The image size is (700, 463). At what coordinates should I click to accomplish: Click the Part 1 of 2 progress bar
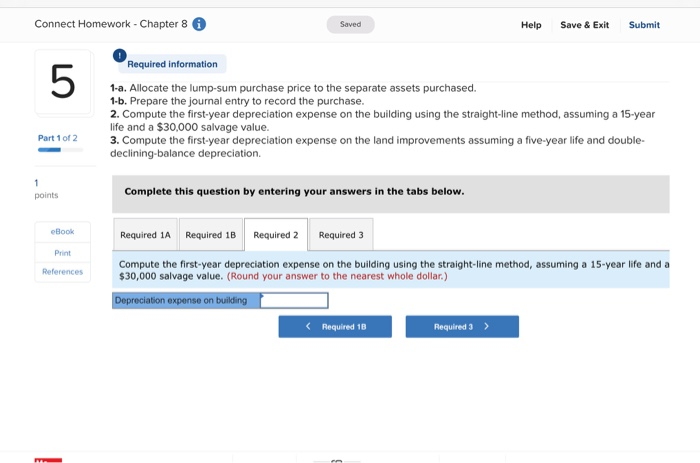[x=60, y=150]
